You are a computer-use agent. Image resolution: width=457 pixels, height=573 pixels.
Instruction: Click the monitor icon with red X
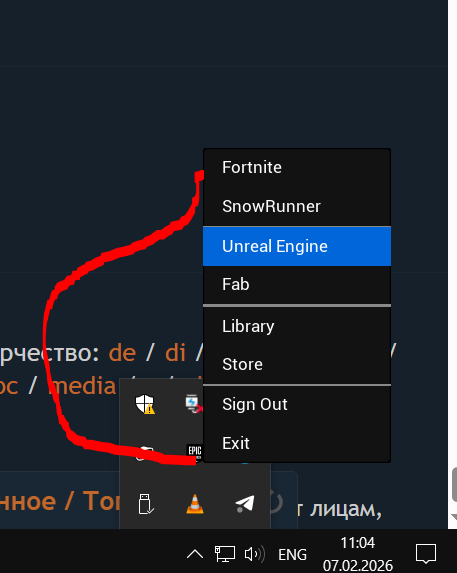[194, 404]
